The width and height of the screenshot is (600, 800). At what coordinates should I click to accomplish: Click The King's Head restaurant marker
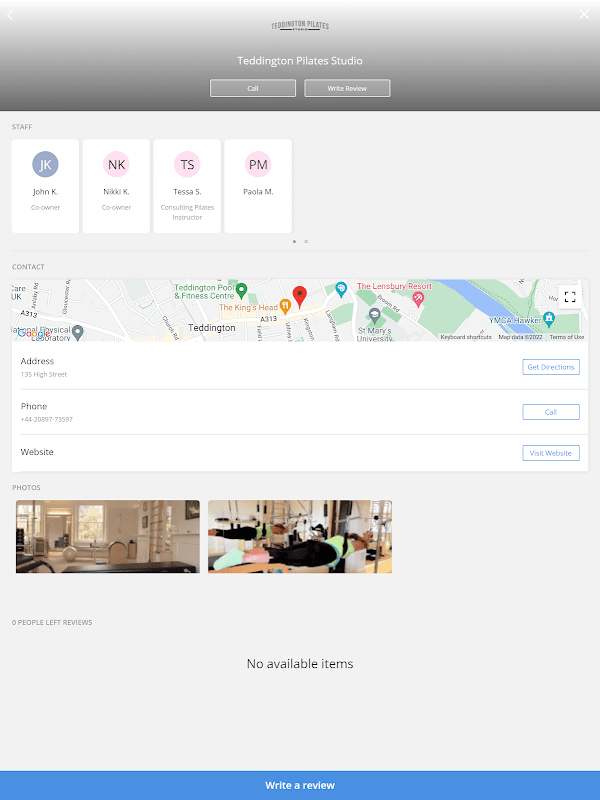(285, 306)
